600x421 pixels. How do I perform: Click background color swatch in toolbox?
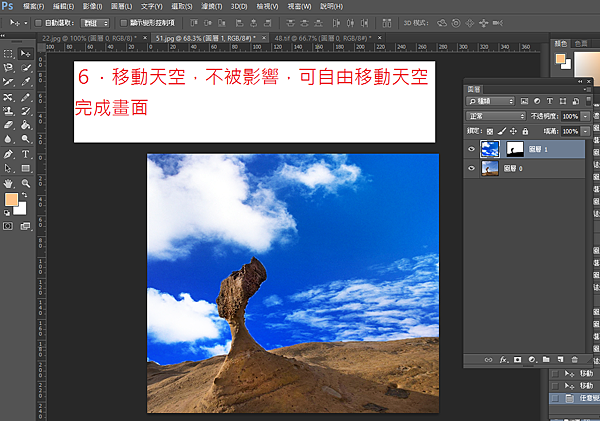pos(21,210)
